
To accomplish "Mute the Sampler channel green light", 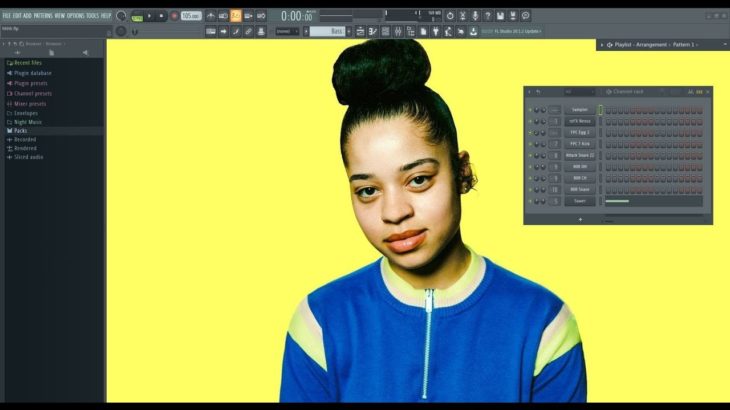I will click(x=530, y=110).
